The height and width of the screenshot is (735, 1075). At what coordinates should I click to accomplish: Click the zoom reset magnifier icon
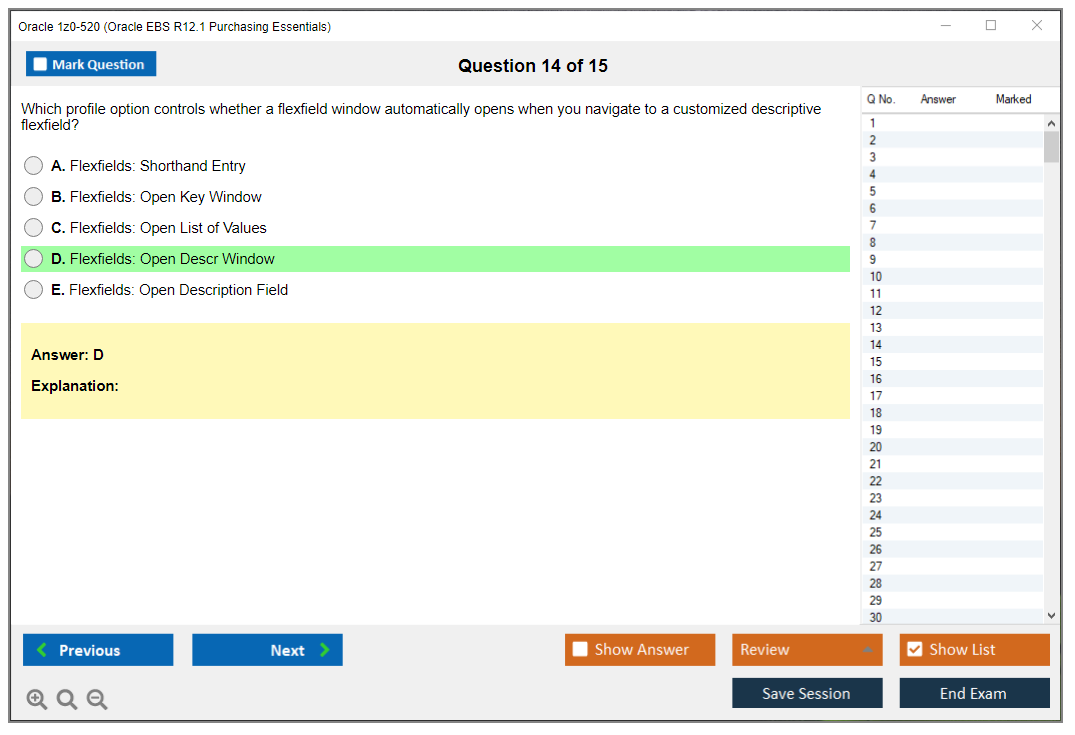coord(67,699)
